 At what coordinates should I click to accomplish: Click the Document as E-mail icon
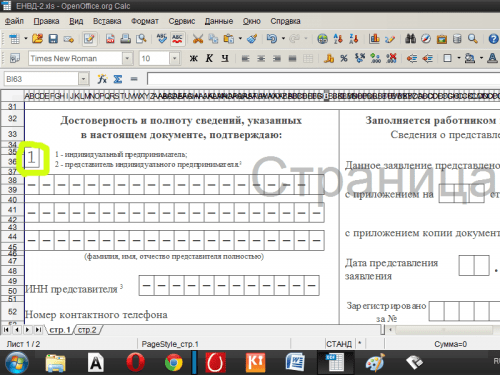pos(69,39)
